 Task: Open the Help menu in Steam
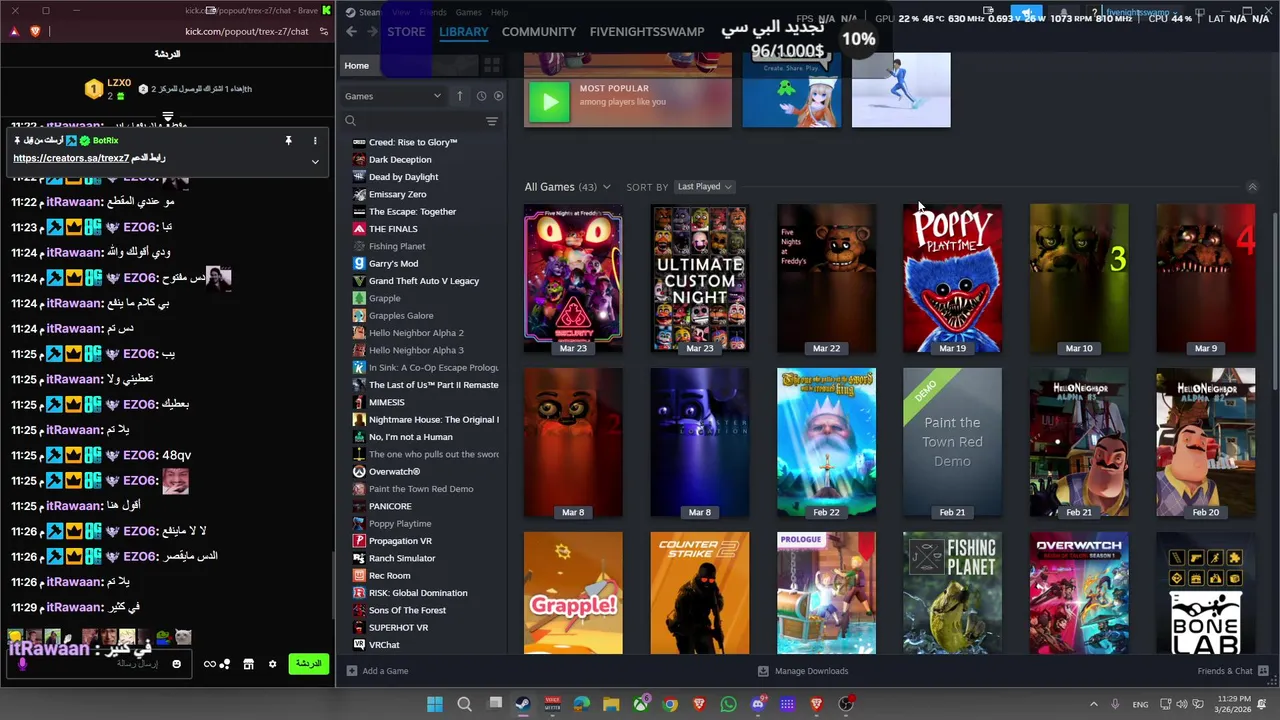coord(500,12)
